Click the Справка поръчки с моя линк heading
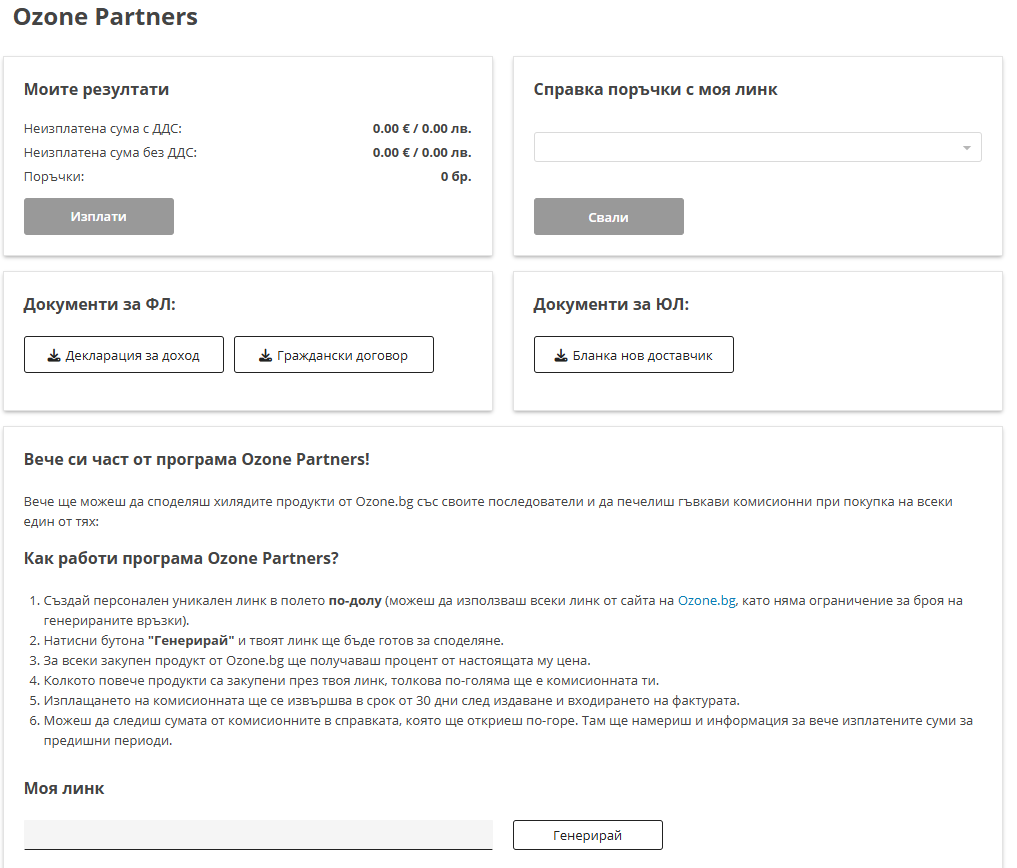This screenshot has width=1017, height=868. pos(655,89)
